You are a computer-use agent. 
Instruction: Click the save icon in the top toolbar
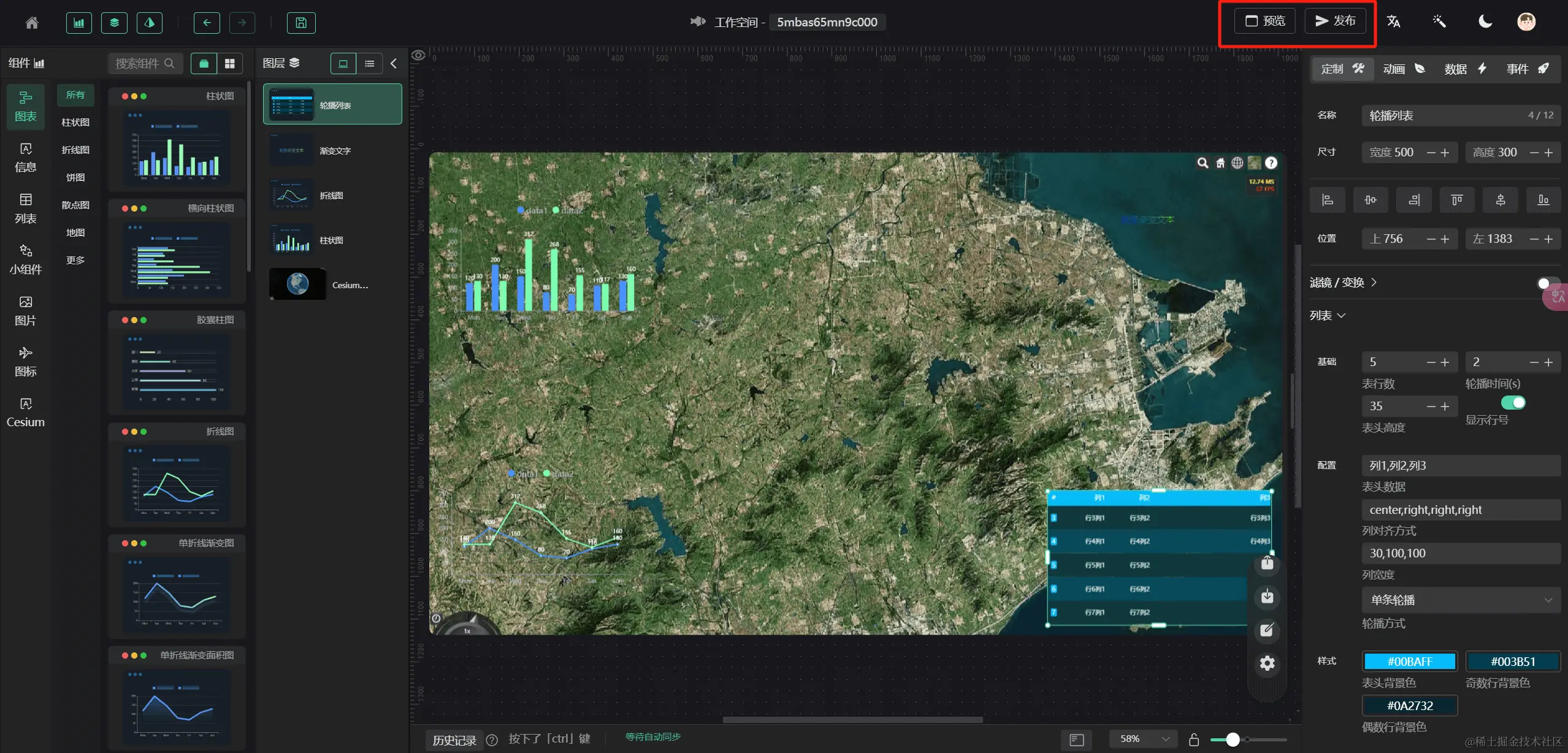301,23
